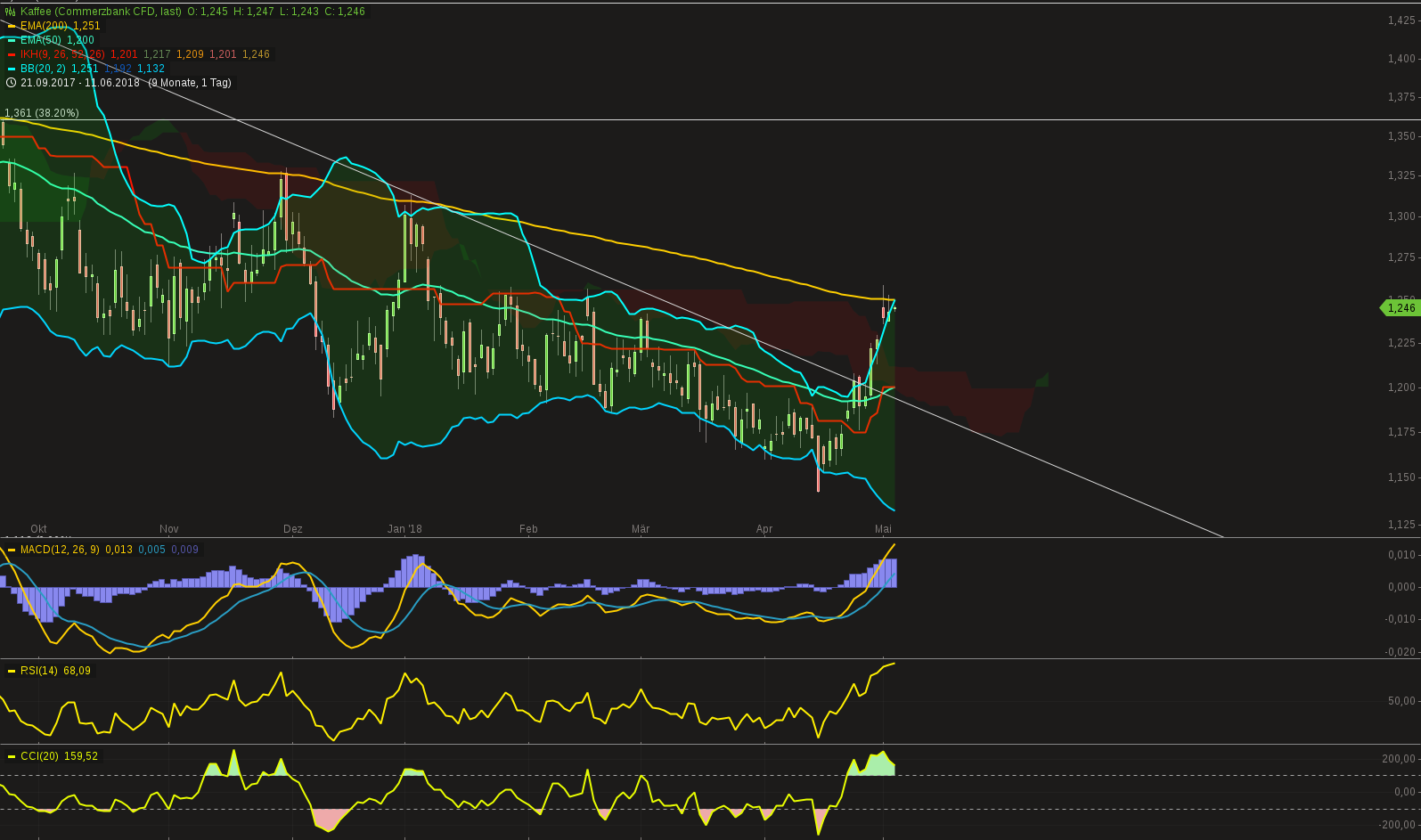Click the Mär label on the time axis
Image resolution: width=1421 pixels, height=840 pixels.
pyautogui.click(x=641, y=529)
